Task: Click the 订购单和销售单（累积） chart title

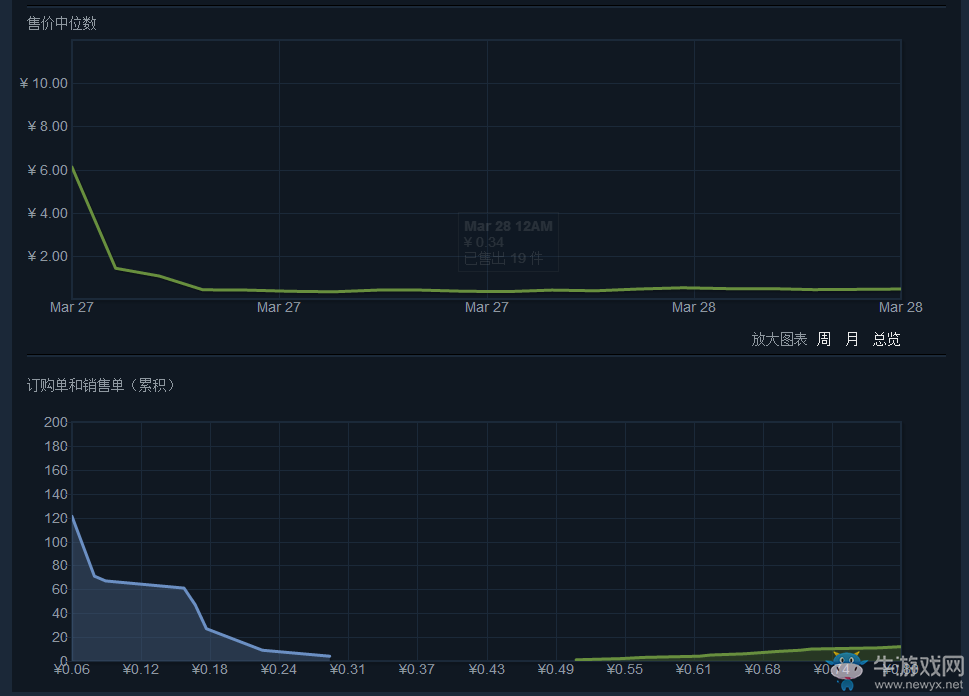Action: click(x=102, y=385)
